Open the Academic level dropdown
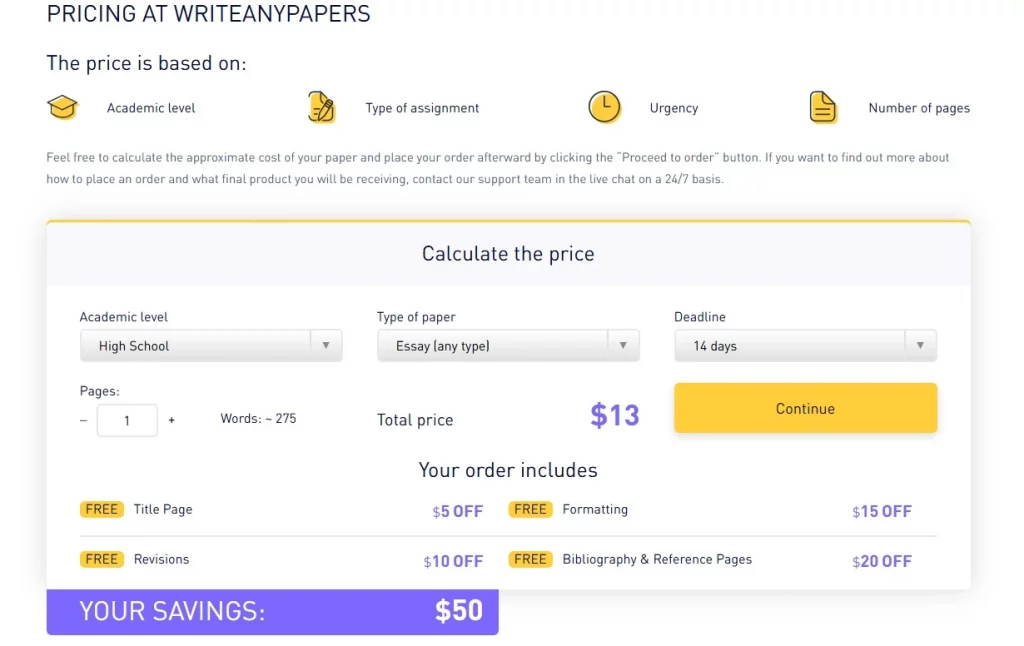This screenshot has width=1024, height=646. tap(211, 344)
